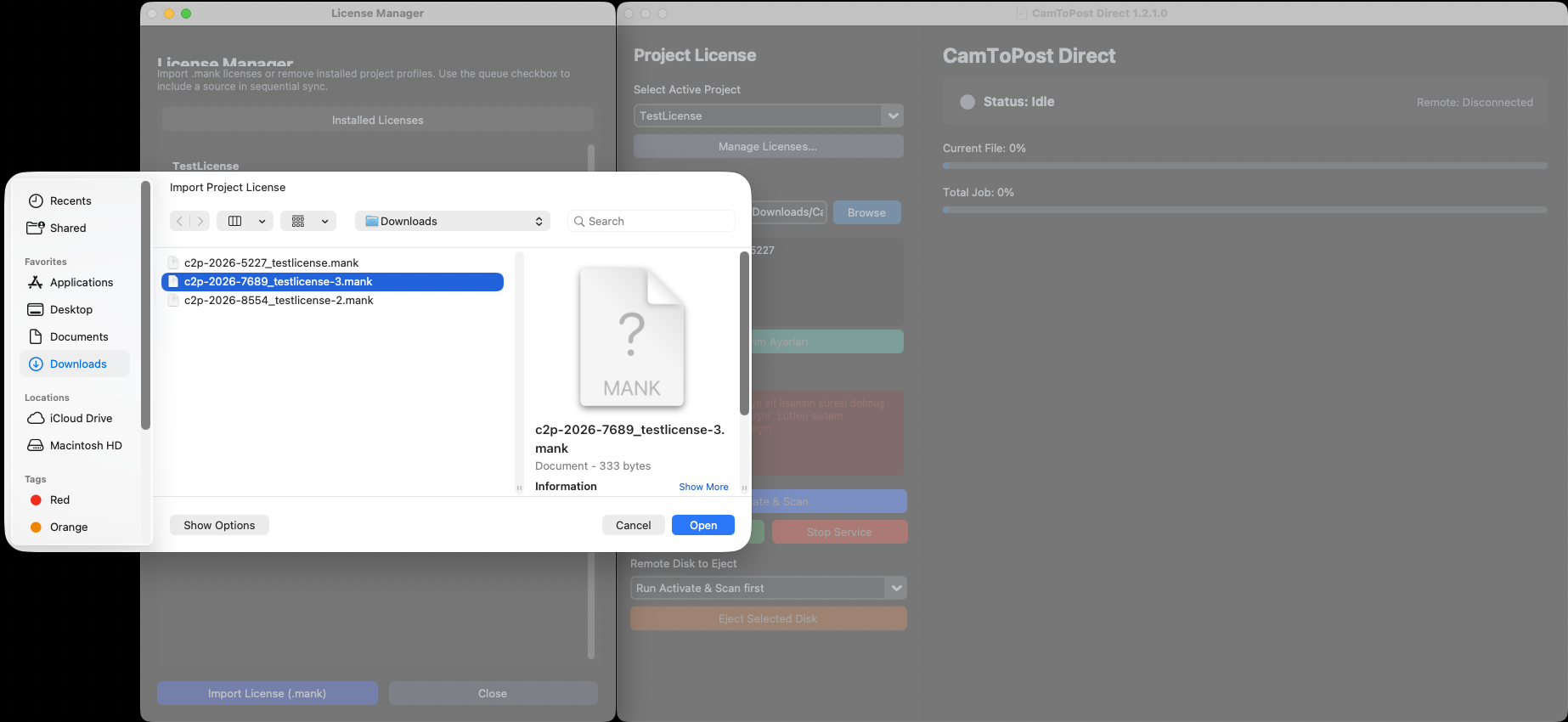Click the Desktop icon in sidebar
The image size is (1568, 722).
coord(36,309)
